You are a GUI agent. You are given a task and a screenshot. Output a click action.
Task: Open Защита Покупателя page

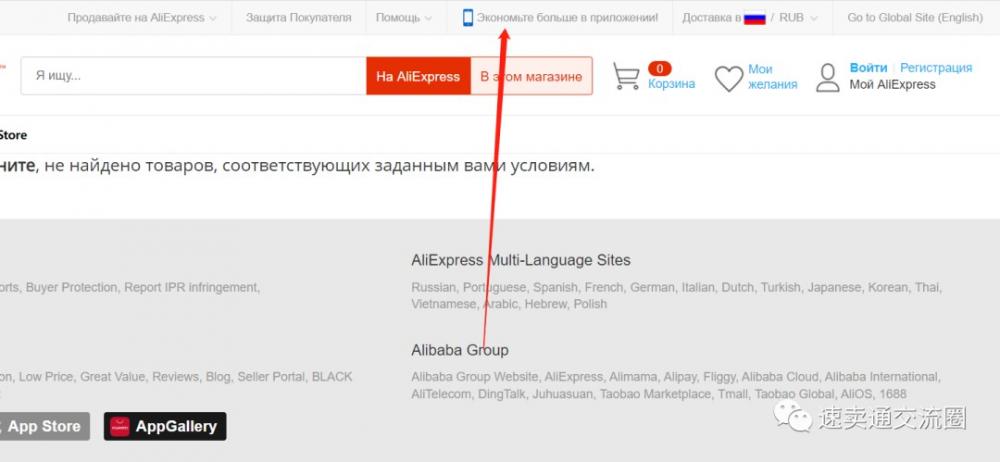coord(298,18)
